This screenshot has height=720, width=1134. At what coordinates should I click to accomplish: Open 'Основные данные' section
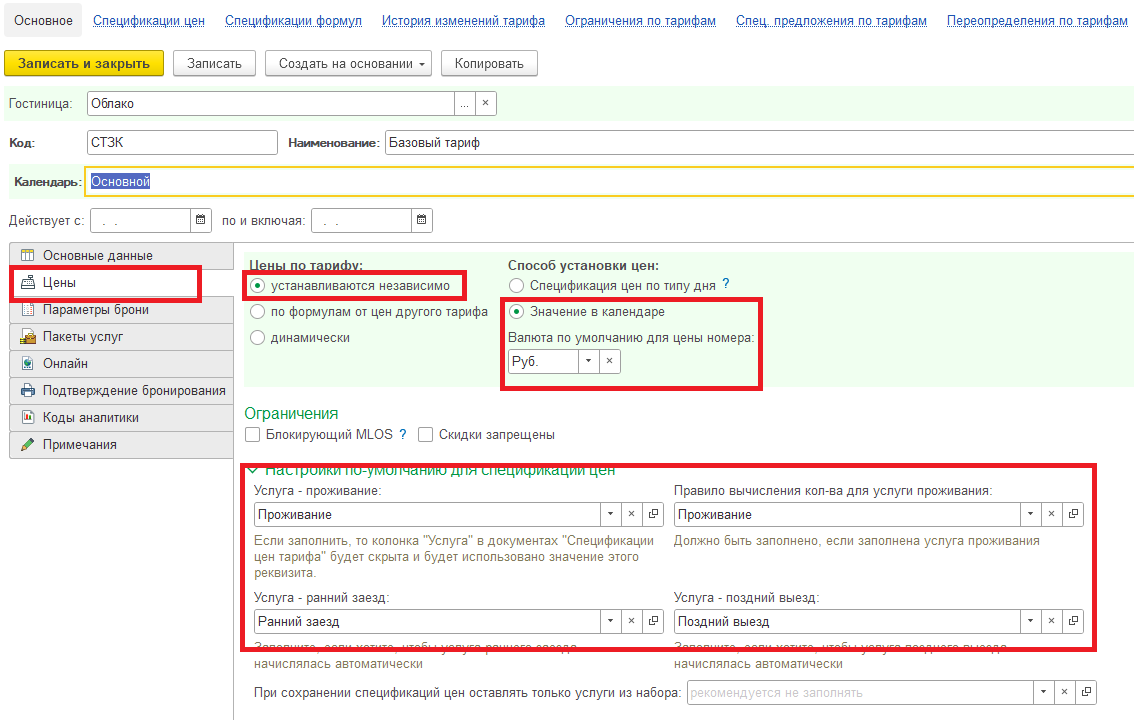(122, 255)
